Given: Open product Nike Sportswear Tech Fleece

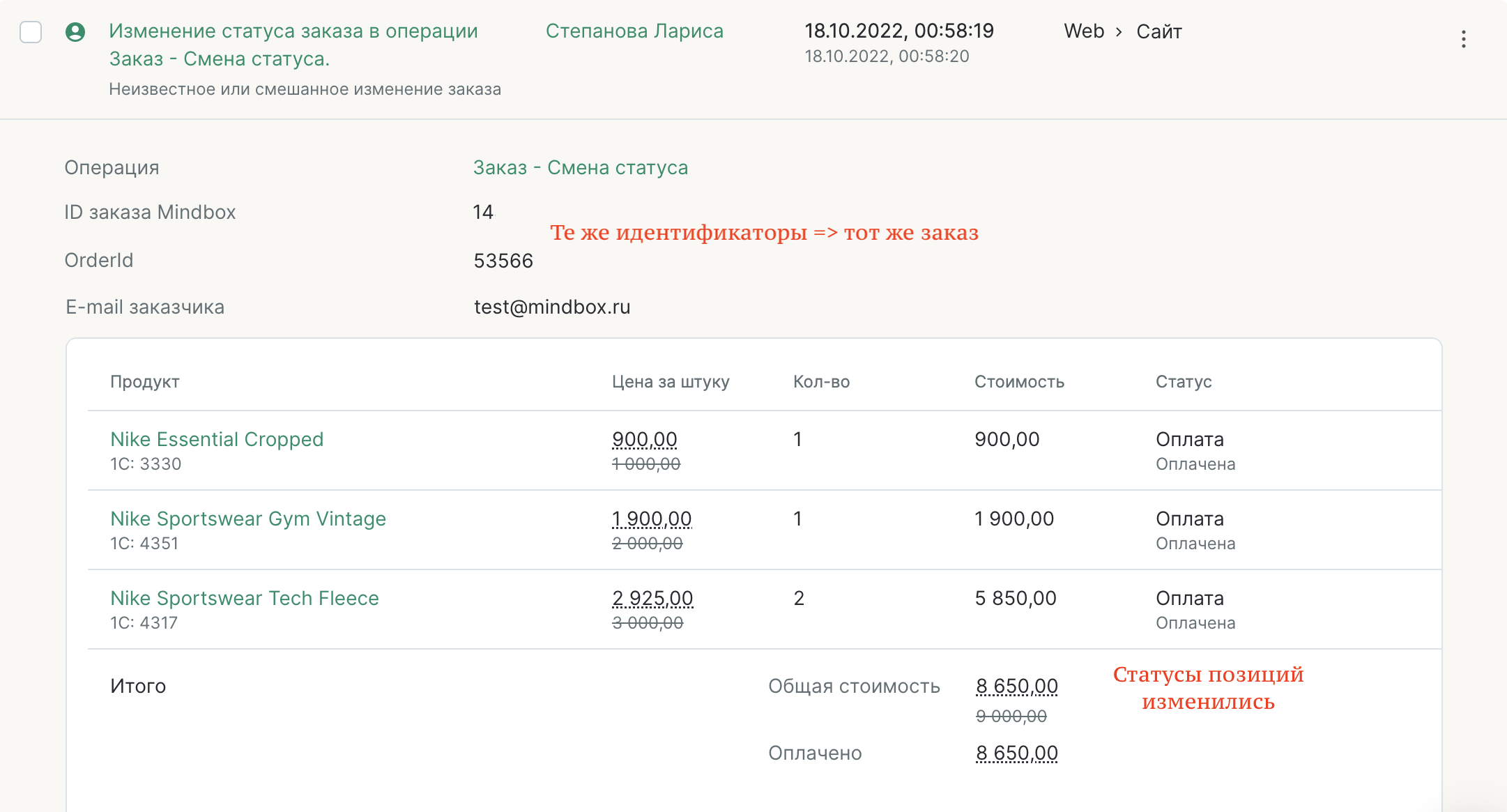Looking at the screenshot, I should [245, 598].
